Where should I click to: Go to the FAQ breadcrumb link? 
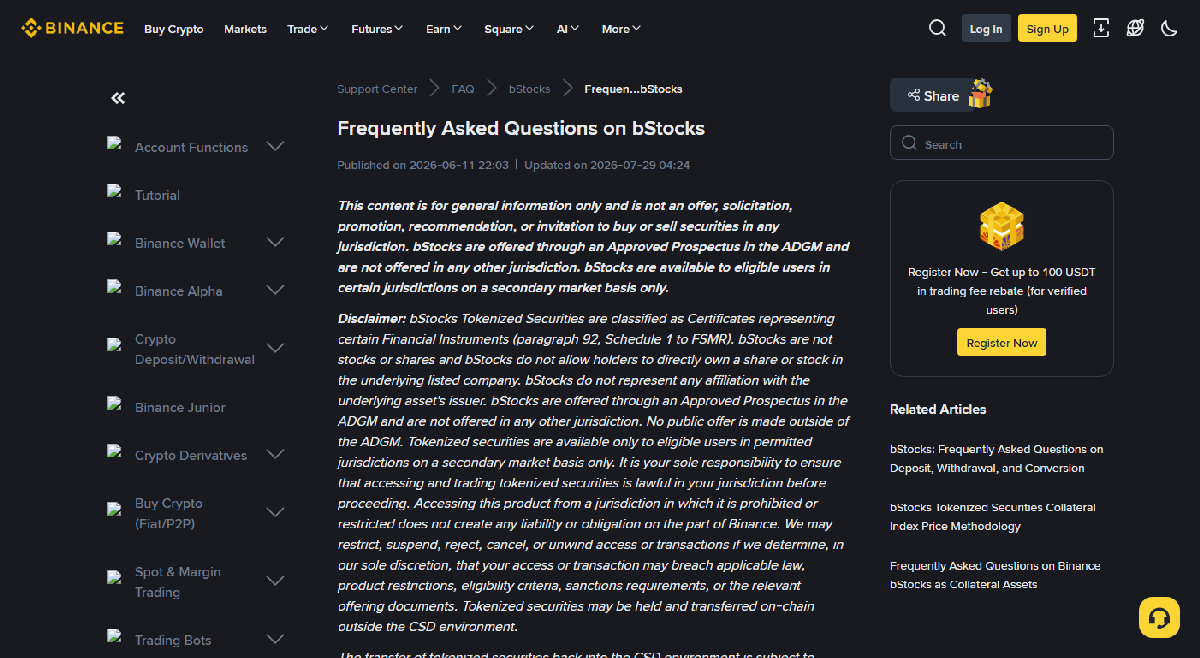click(x=463, y=89)
